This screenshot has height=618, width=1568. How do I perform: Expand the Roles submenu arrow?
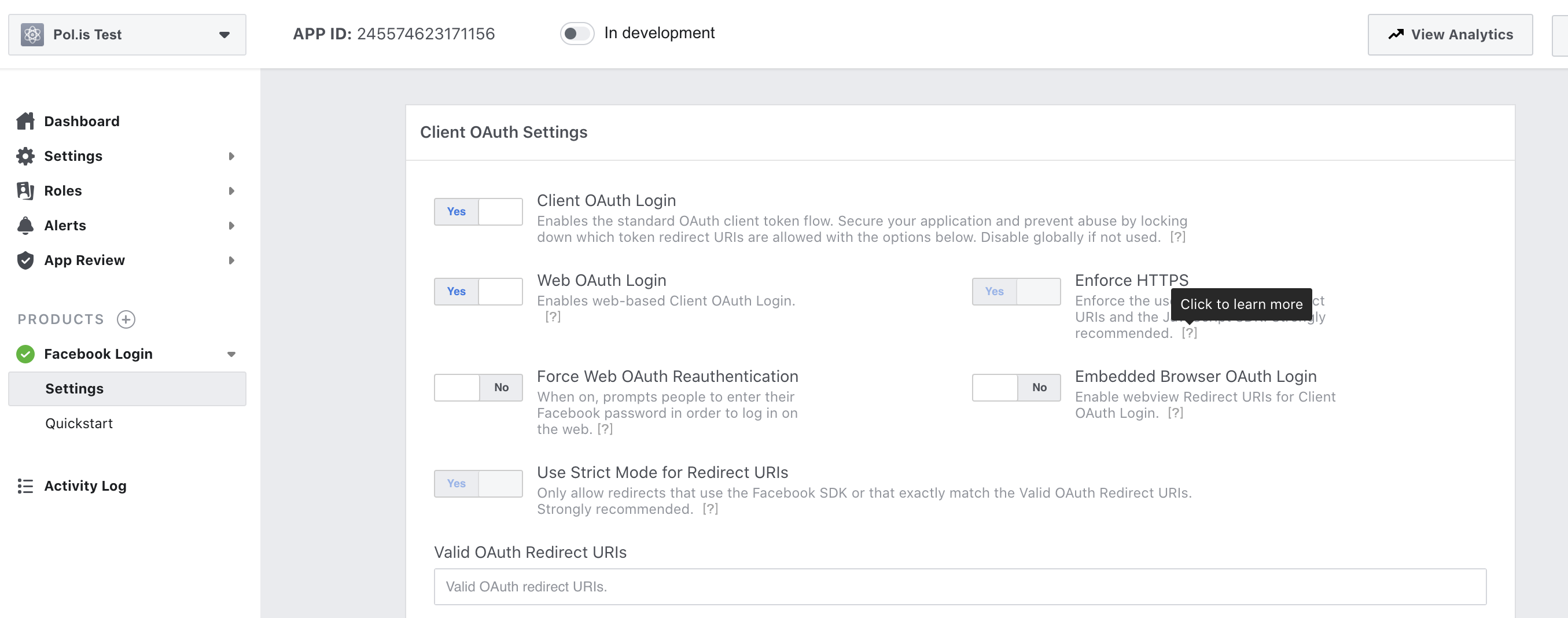point(231,190)
